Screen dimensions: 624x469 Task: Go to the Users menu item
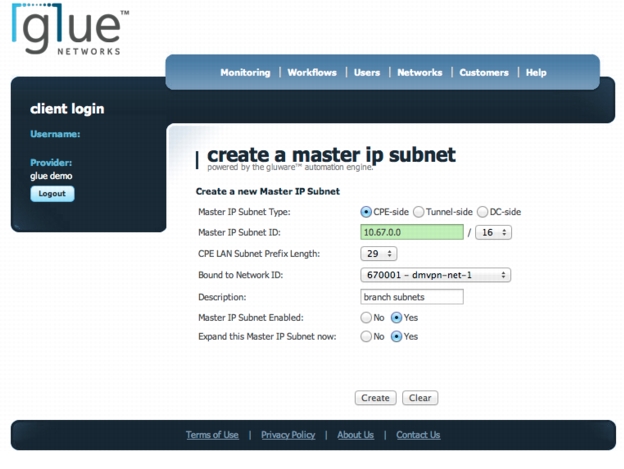pos(367,72)
